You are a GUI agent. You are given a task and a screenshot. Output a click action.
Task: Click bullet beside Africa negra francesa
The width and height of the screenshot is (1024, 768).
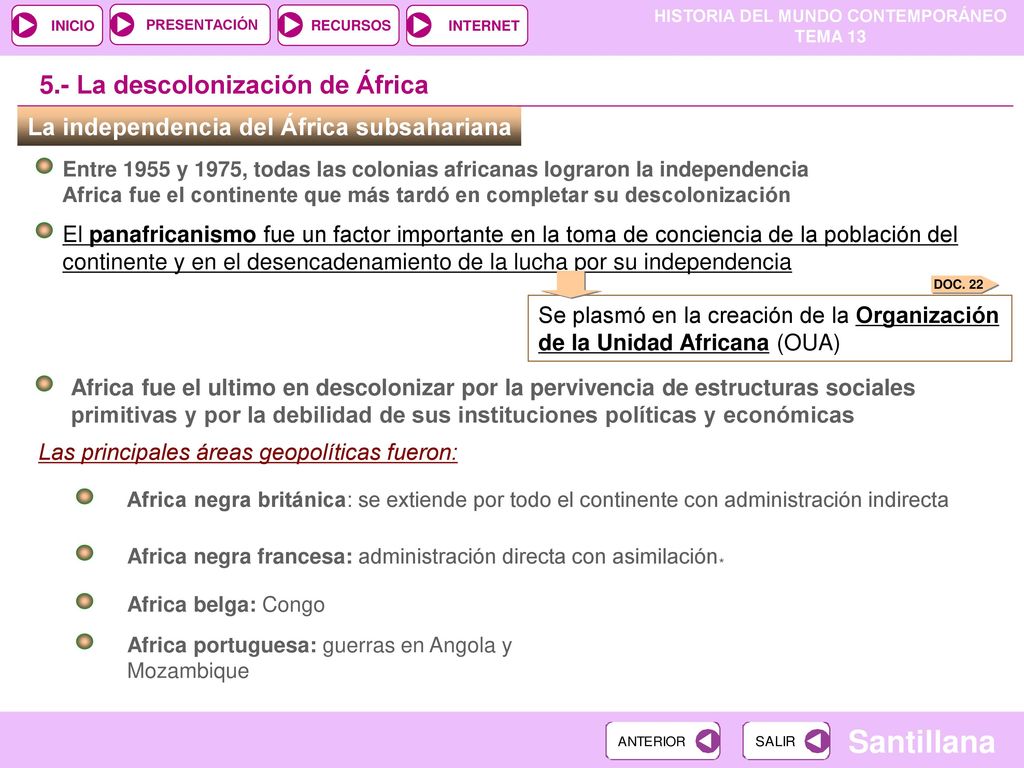point(85,553)
